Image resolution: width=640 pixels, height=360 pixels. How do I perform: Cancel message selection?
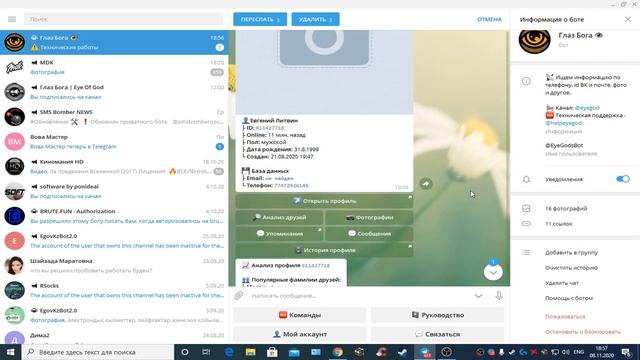pos(489,19)
